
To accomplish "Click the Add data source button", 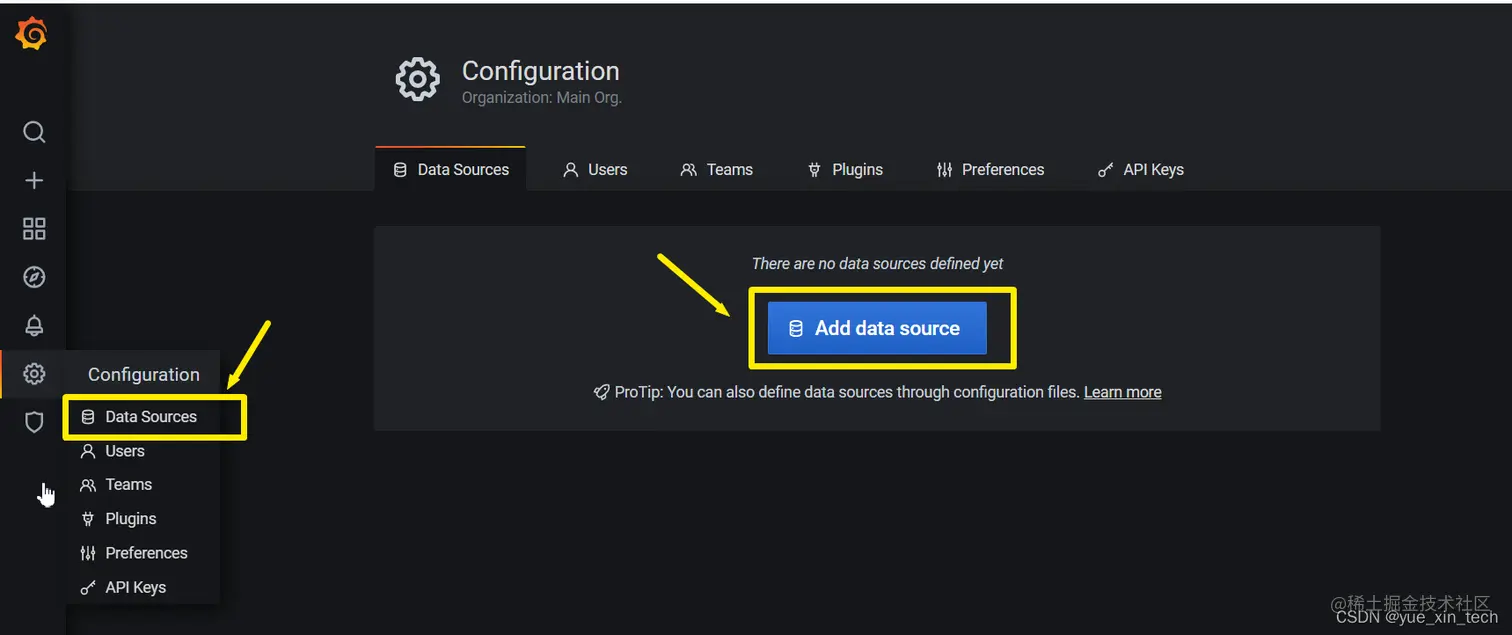I will pos(876,327).
